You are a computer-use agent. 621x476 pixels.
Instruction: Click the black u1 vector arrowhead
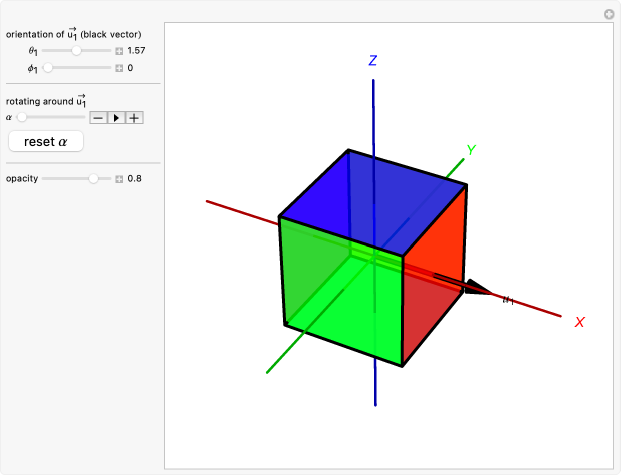tap(478, 288)
